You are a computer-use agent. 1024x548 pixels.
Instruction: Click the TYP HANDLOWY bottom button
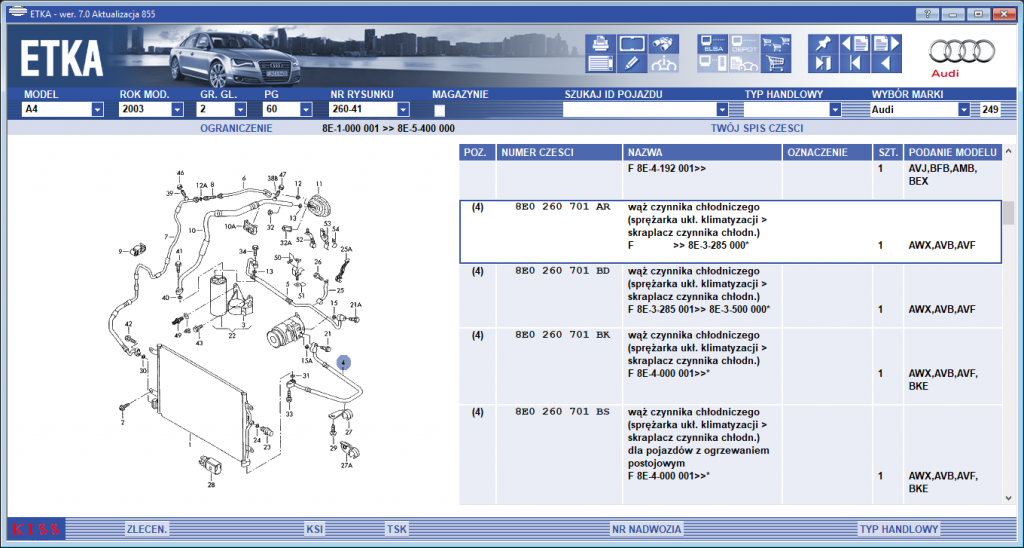(899, 529)
